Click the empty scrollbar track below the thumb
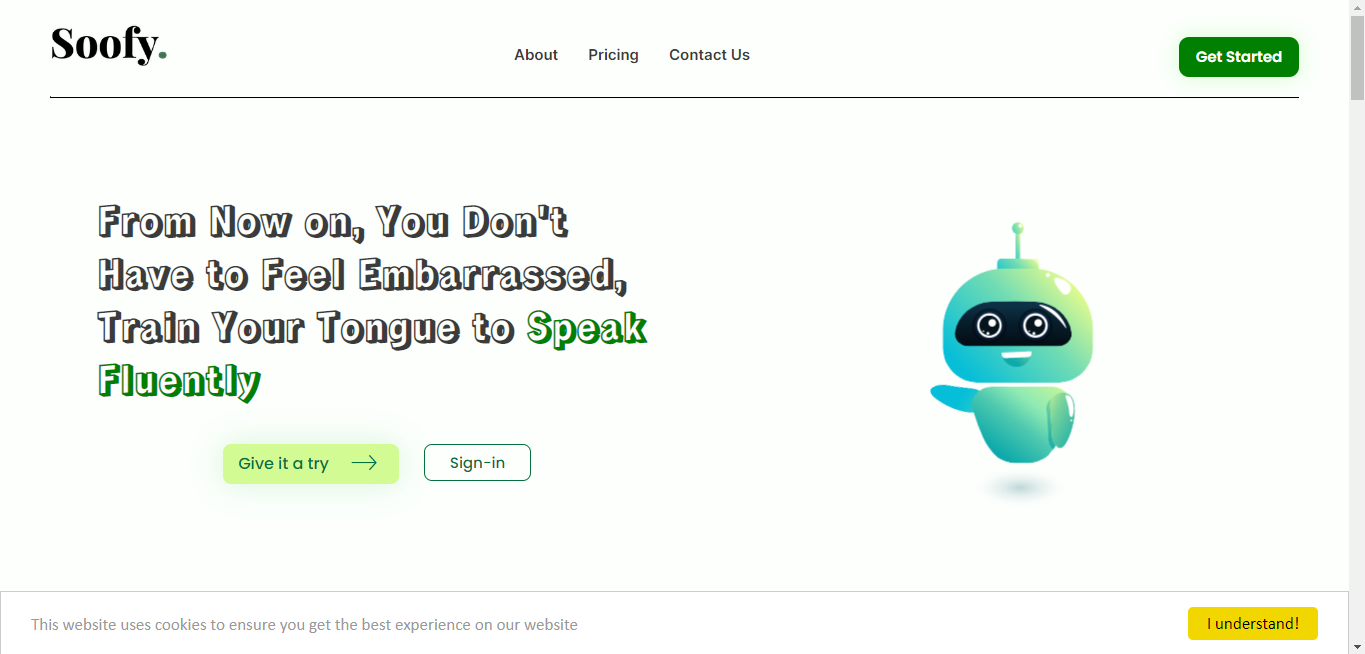Image resolution: width=1365 pixels, height=654 pixels. (x=1357, y=370)
